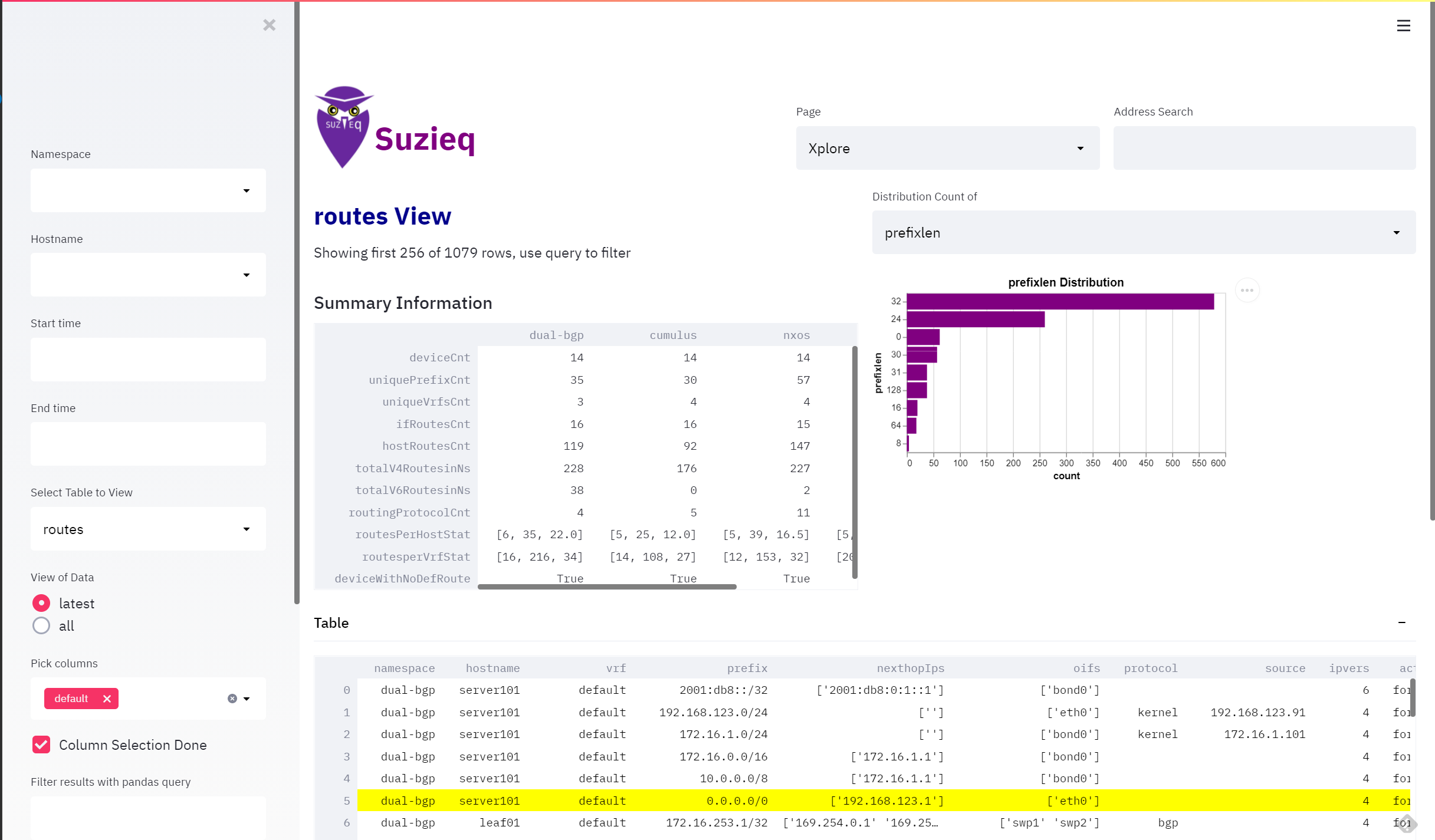Open the Select Table to View routes dropdown

[x=148, y=529]
